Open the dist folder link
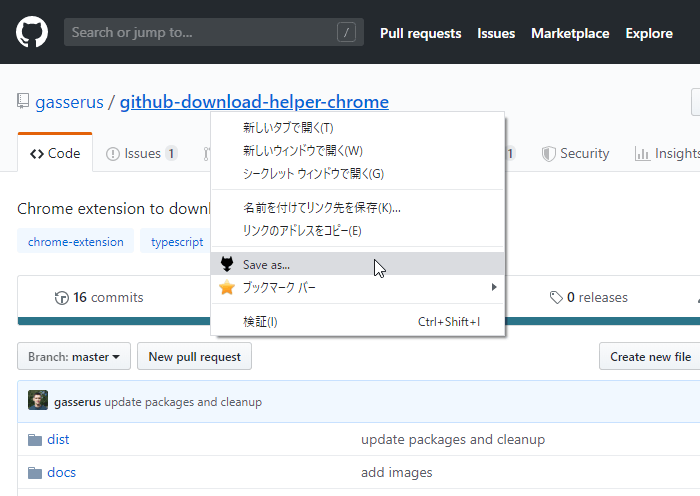Screen dimensions: 700x496 point(58,439)
